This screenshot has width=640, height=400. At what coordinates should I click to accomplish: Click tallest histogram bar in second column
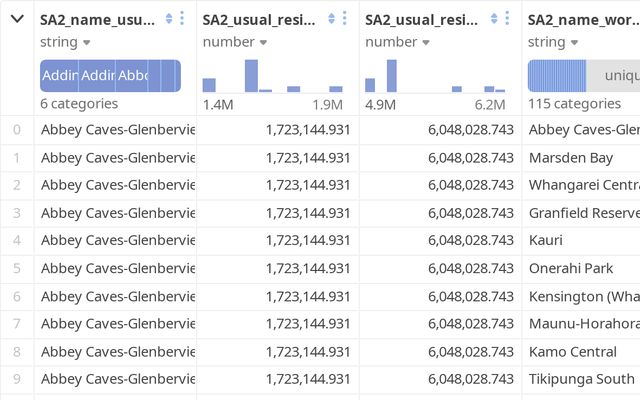click(x=251, y=76)
